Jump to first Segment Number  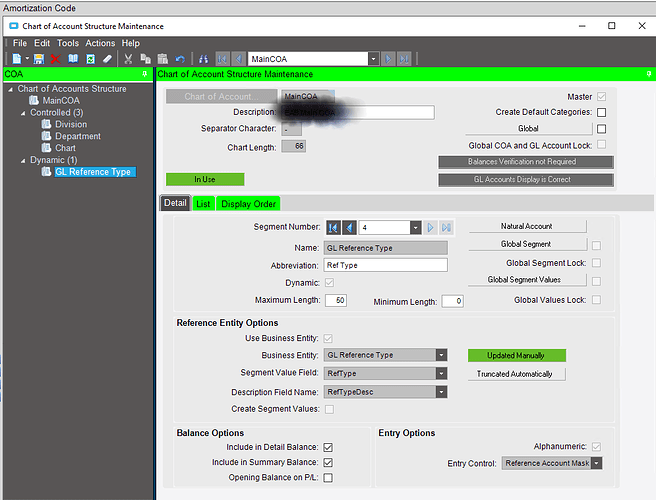click(333, 228)
